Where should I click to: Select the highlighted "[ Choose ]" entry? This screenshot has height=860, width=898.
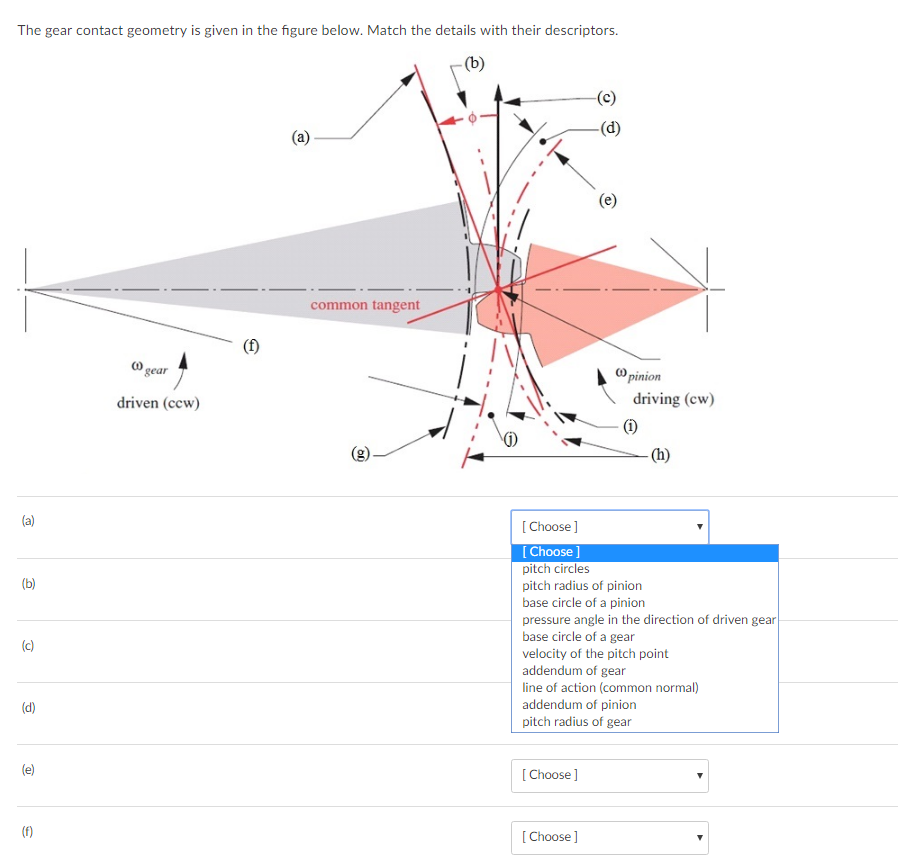coord(552,551)
